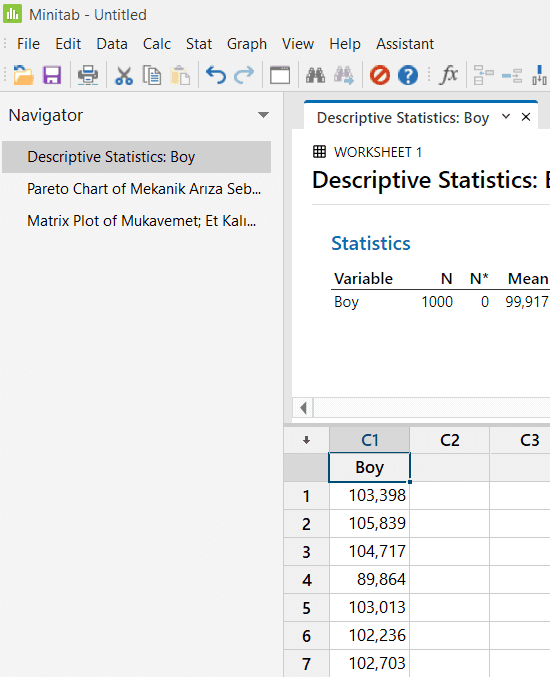Image resolution: width=550 pixels, height=677 pixels.
Task: Expand the Navigator dropdown arrow
Action: click(x=263, y=115)
